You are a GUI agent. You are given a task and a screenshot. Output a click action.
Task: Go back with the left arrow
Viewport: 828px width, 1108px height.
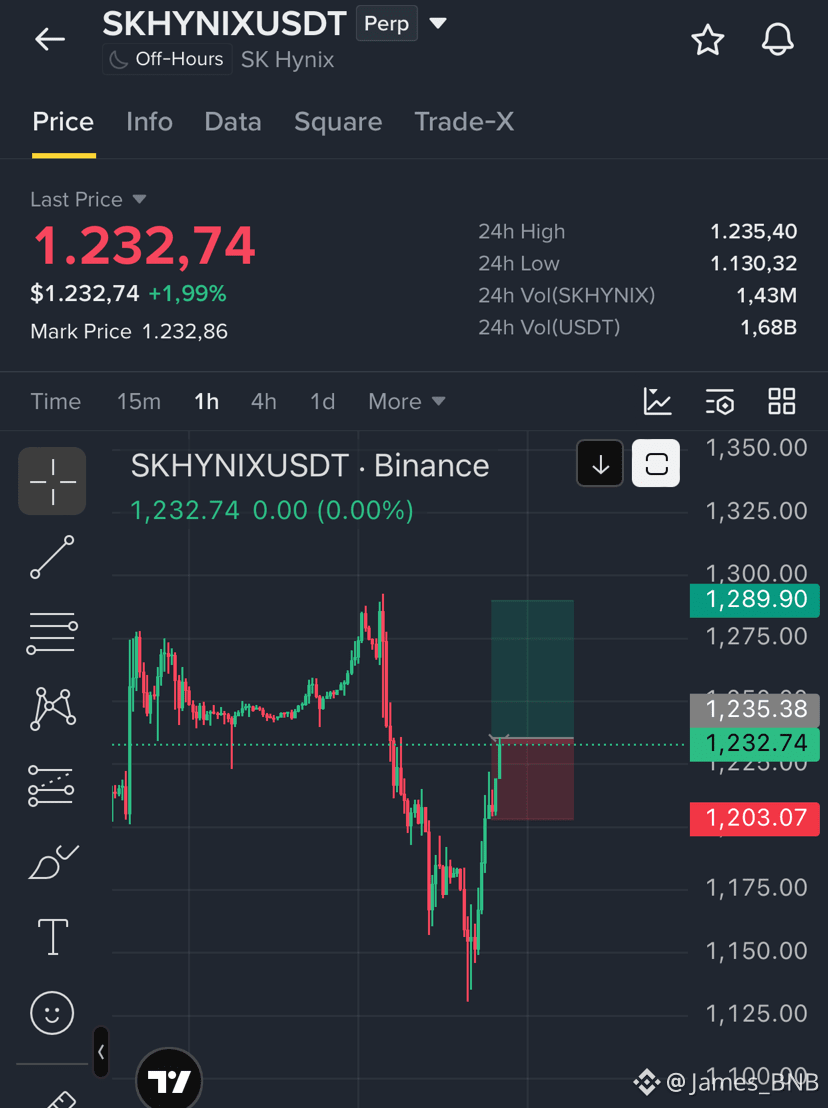[x=49, y=40]
